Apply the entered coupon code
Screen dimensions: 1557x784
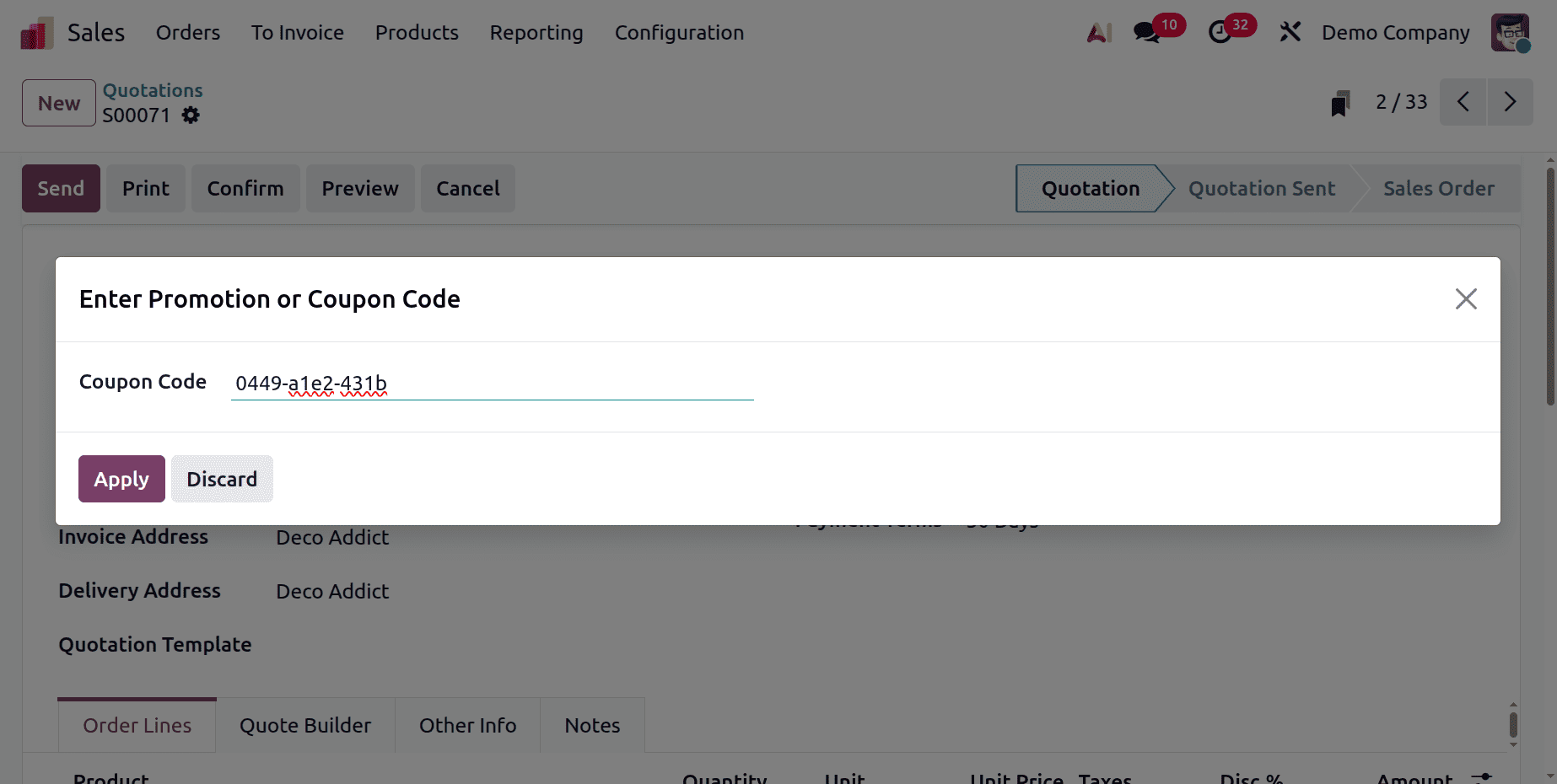click(x=121, y=479)
